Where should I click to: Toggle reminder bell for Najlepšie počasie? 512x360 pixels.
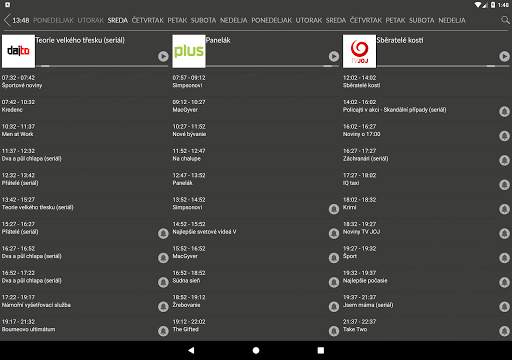tap(504, 282)
